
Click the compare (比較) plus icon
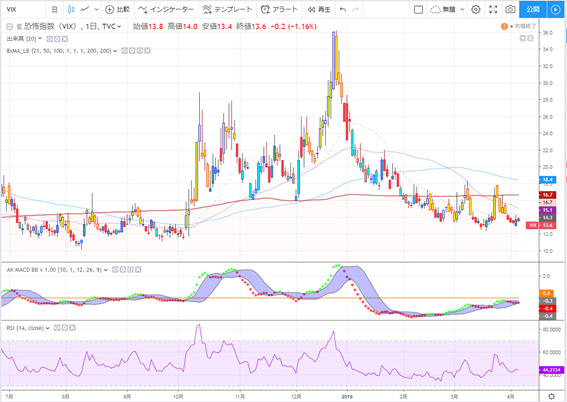(109, 9)
